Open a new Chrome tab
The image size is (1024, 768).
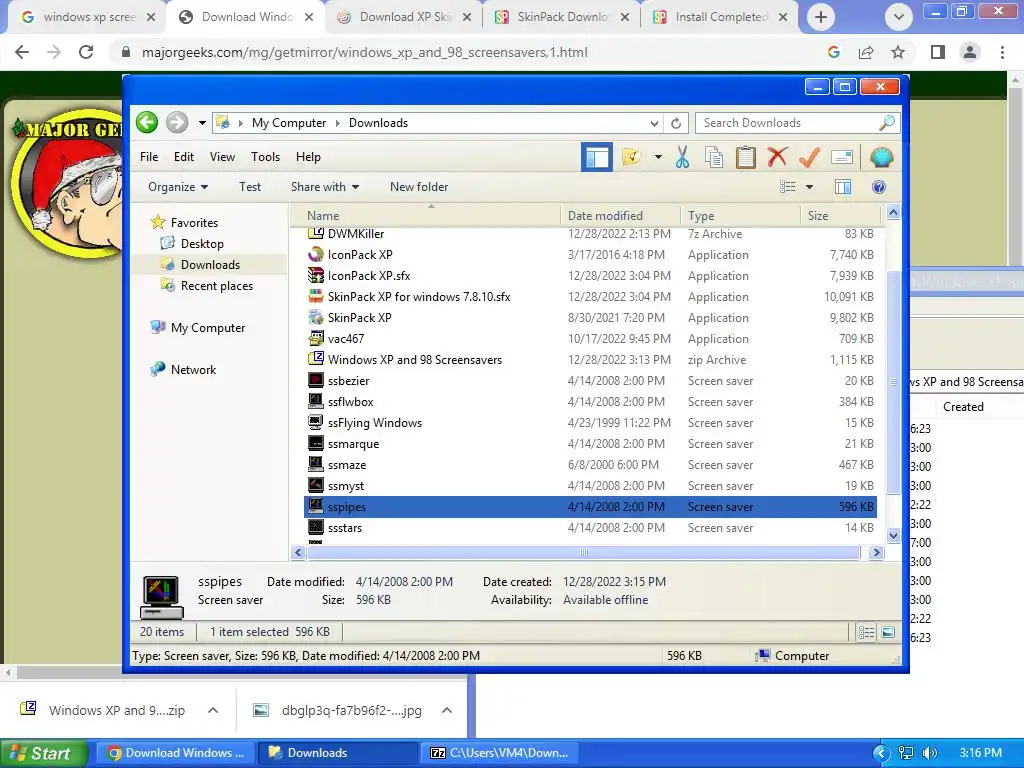tap(821, 17)
